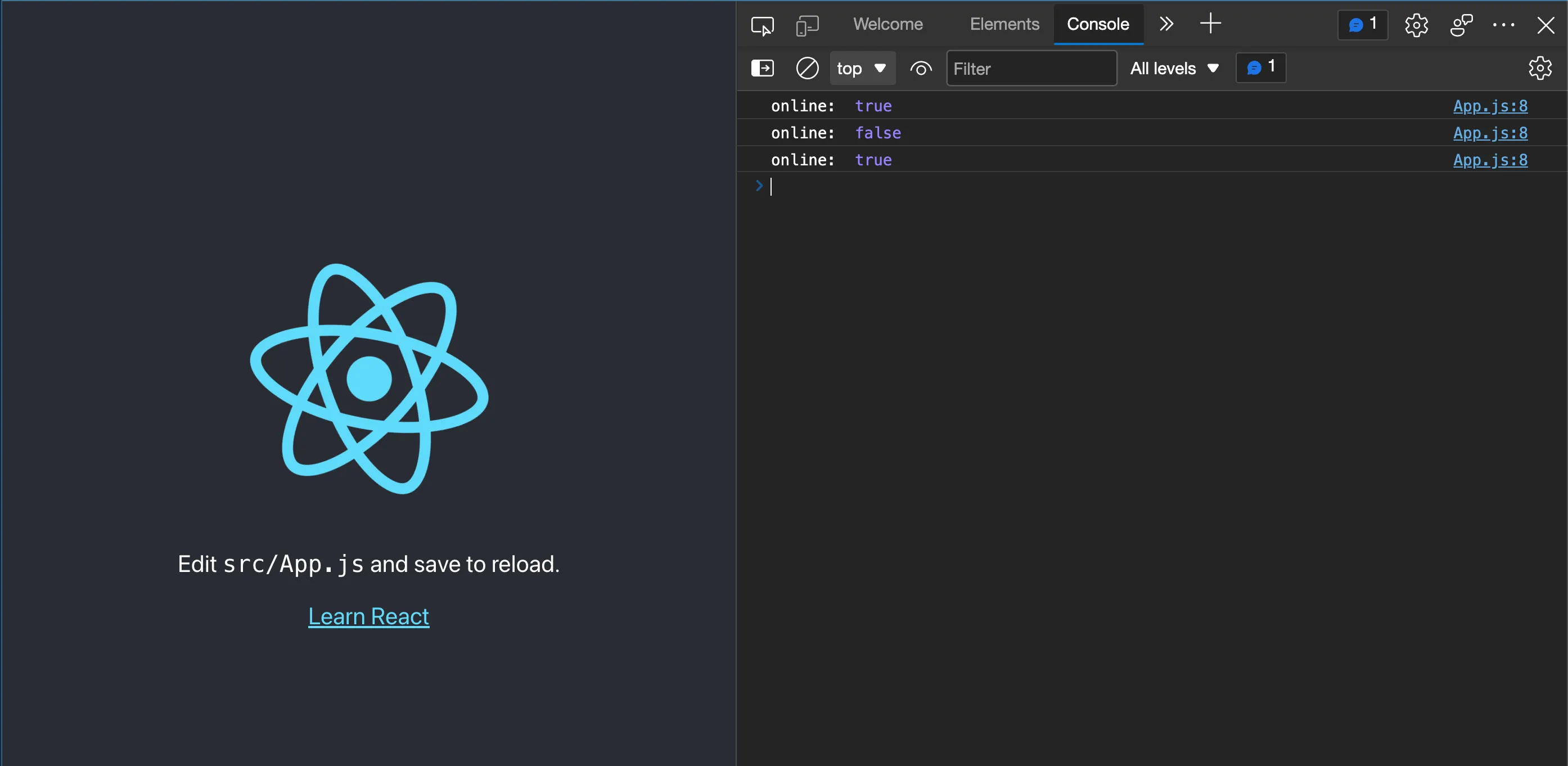Switch to the Welcome tab
Viewport: 1568px width, 766px height.
[x=887, y=24]
